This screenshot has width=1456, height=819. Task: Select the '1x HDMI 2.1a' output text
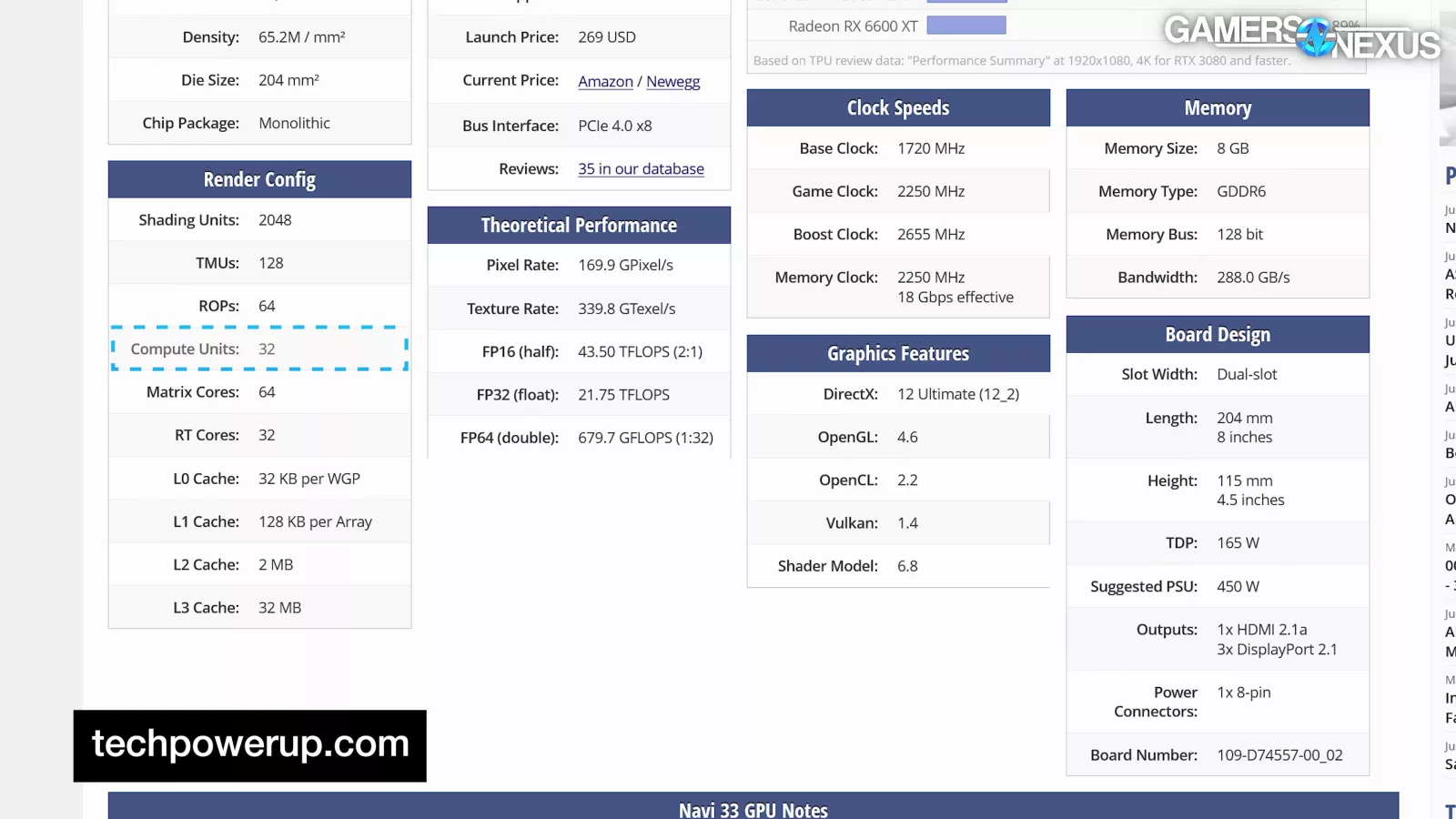point(1262,630)
